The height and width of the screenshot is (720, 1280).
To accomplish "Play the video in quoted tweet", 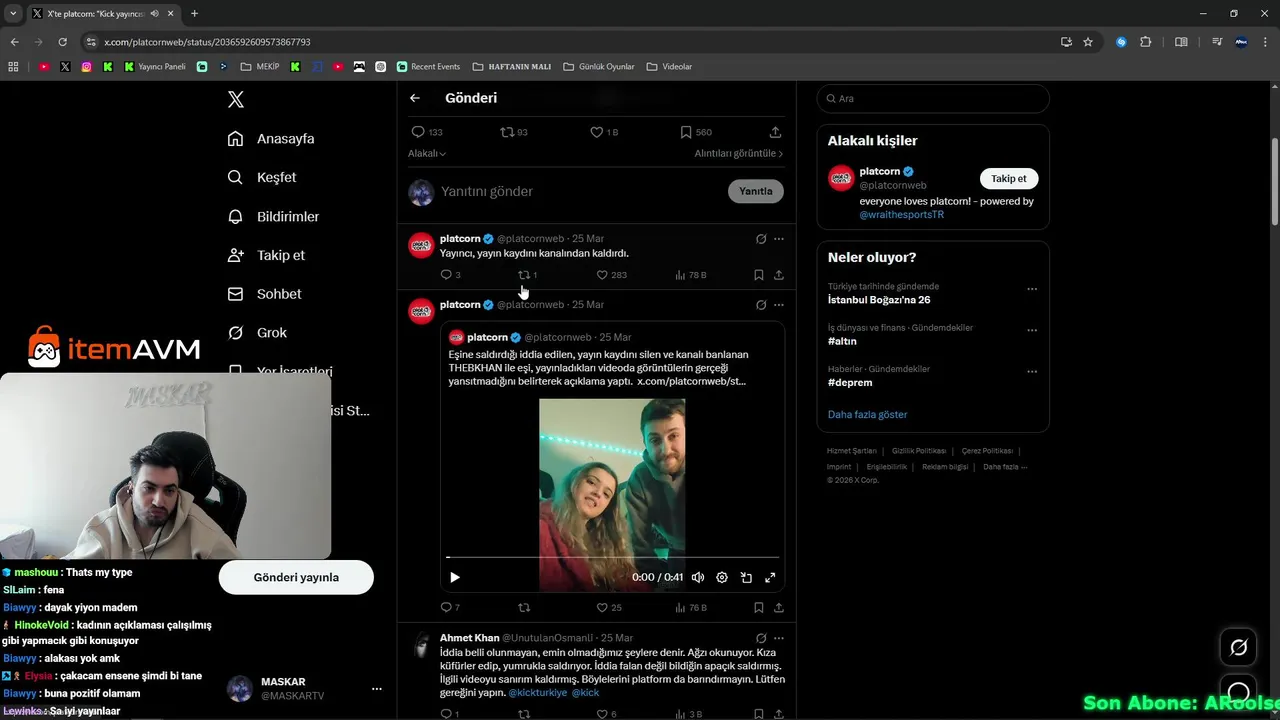I will (x=455, y=577).
